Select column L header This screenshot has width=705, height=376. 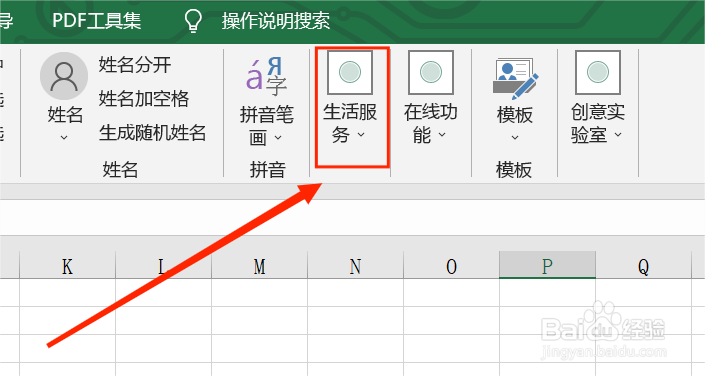pyautogui.click(x=164, y=266)
